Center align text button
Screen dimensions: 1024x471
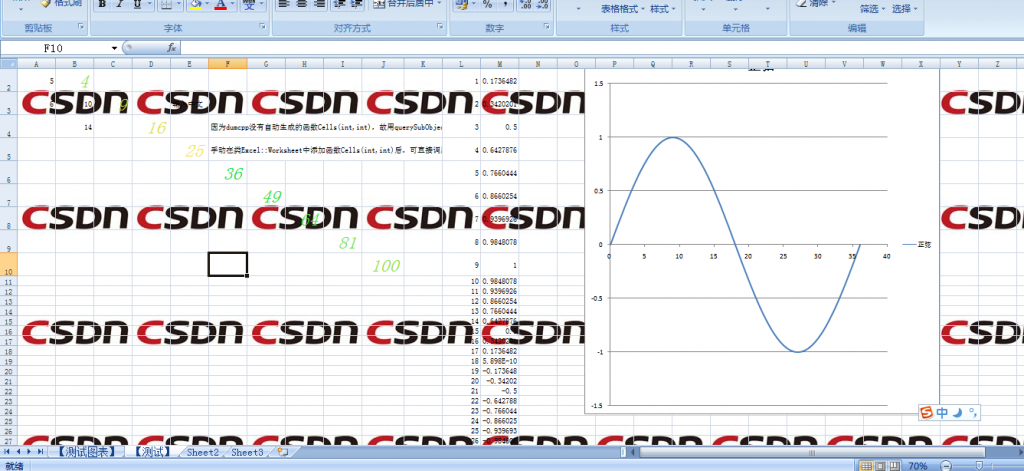pos(301,5)
